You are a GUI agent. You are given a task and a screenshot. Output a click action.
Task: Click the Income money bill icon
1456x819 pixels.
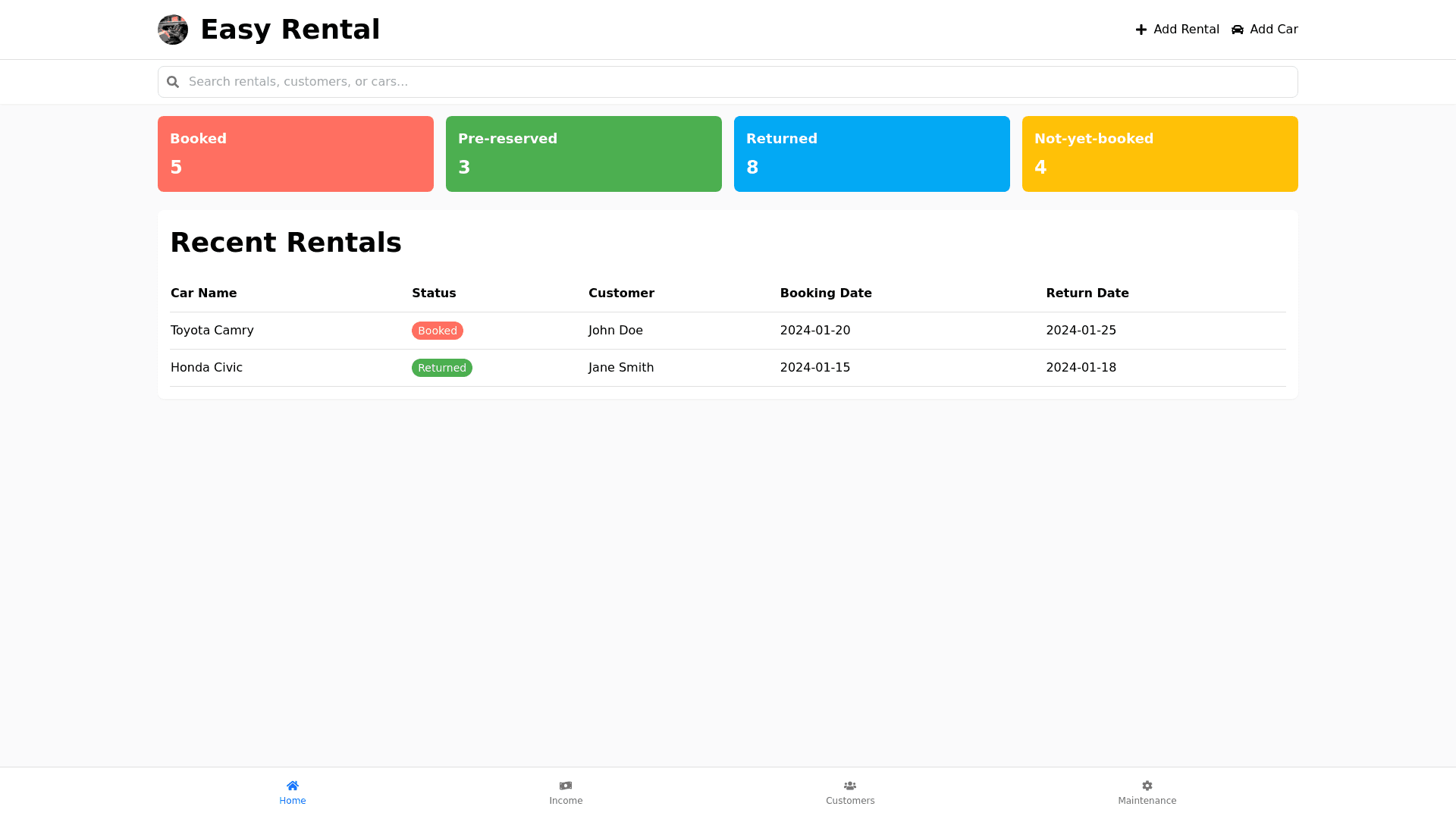[566, 786]
